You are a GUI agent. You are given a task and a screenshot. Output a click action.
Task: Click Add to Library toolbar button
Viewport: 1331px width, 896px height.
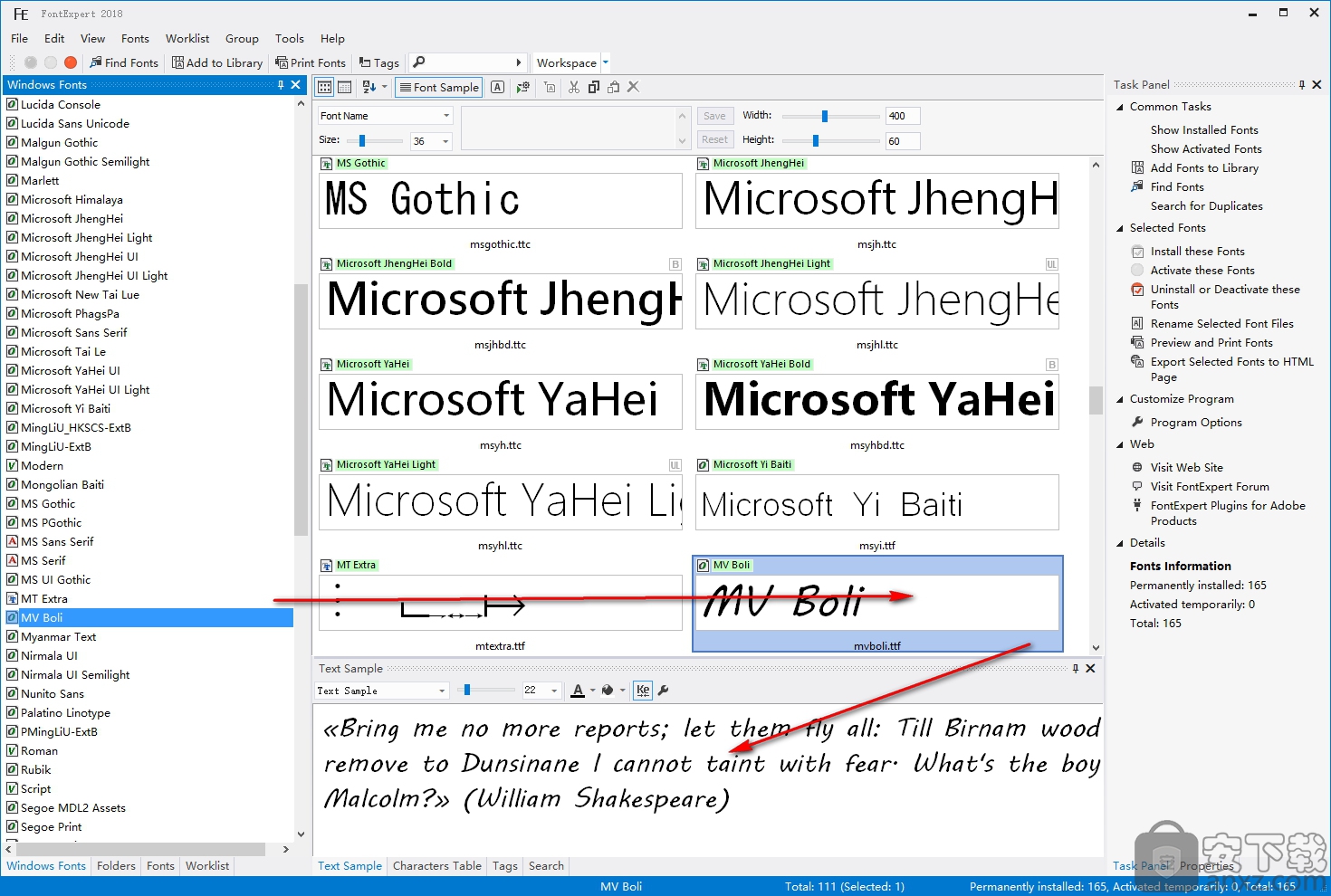tap(217, 62)
